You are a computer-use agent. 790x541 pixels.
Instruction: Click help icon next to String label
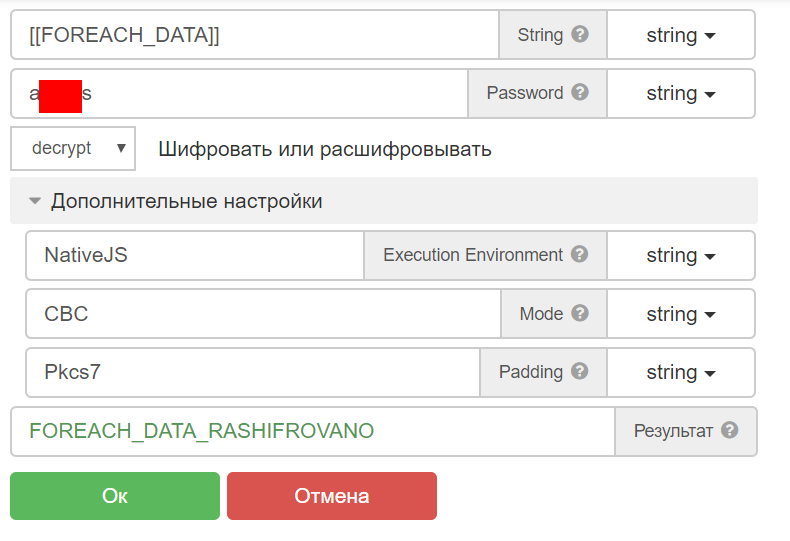[x=580, y=35]
